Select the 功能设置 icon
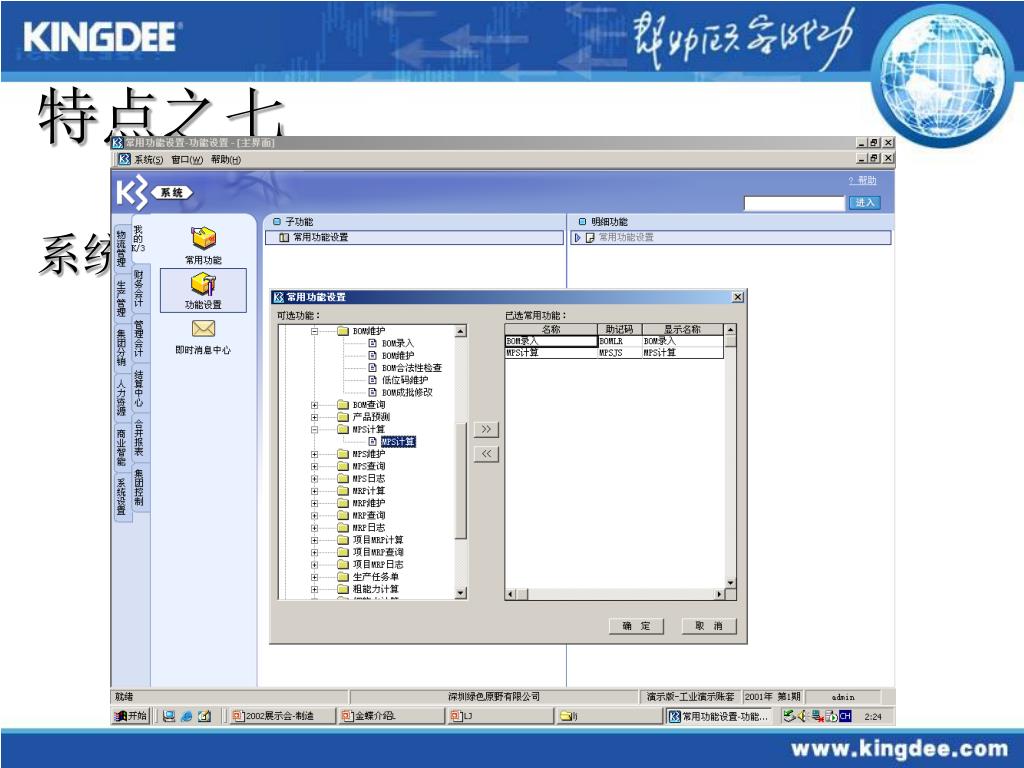Viewport: 1024px width, 768px height. tap(203, 284)
